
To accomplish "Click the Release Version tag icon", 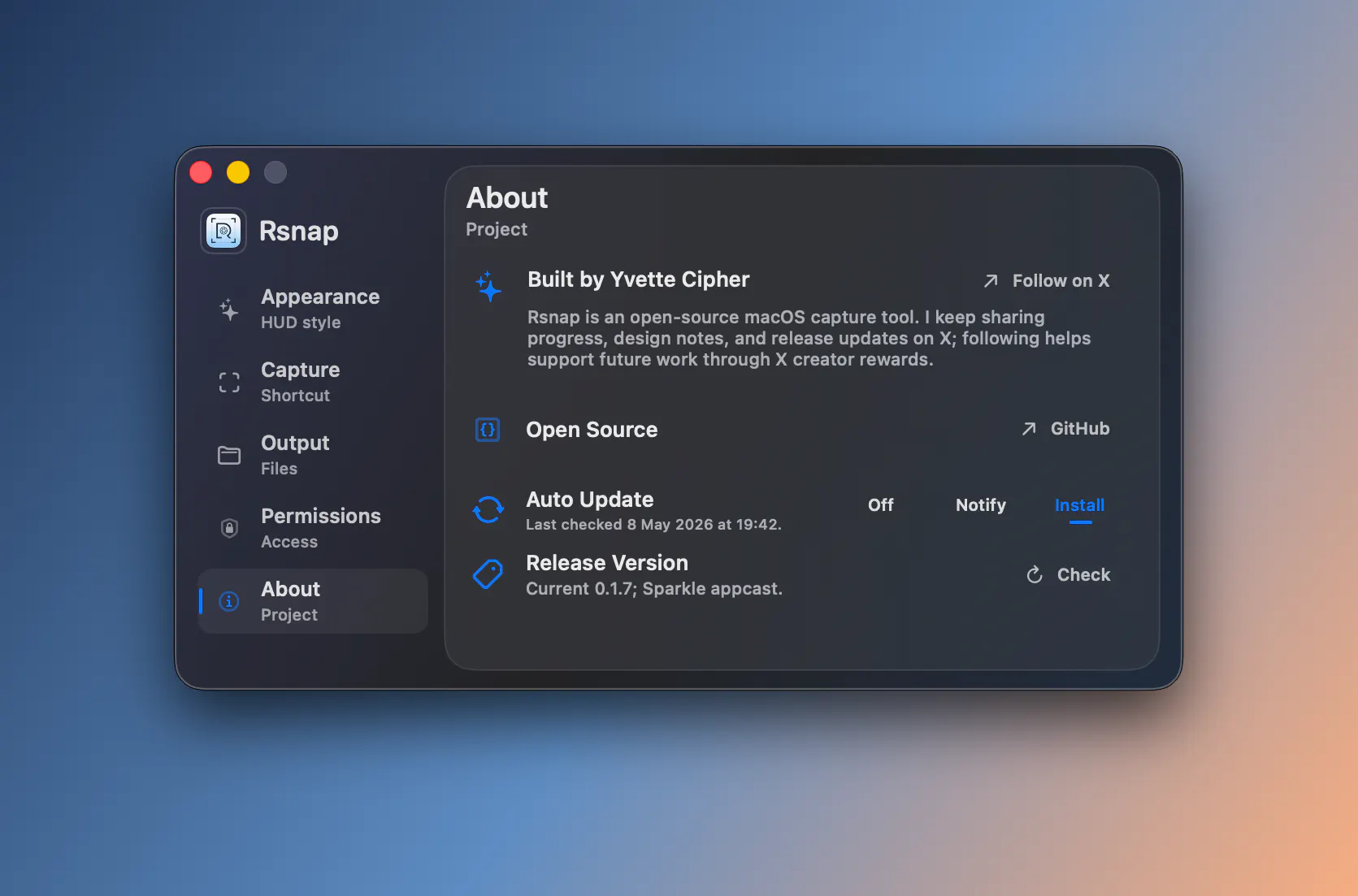I will click(x=488, y=574).
